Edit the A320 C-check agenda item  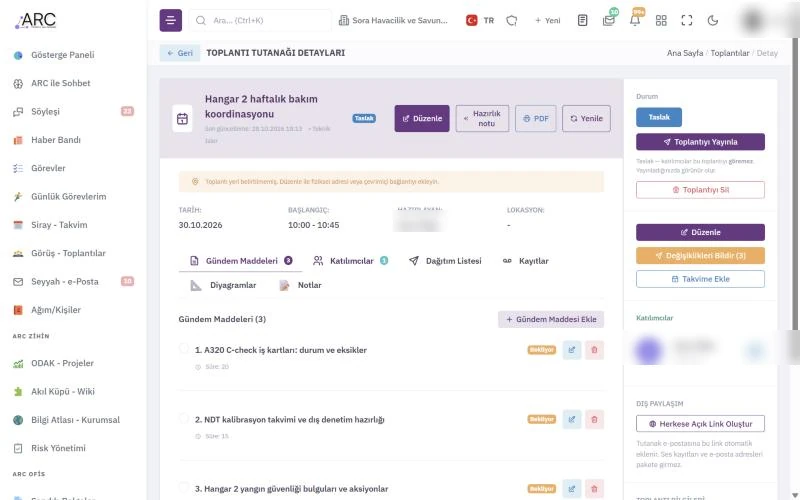point(572,350)
